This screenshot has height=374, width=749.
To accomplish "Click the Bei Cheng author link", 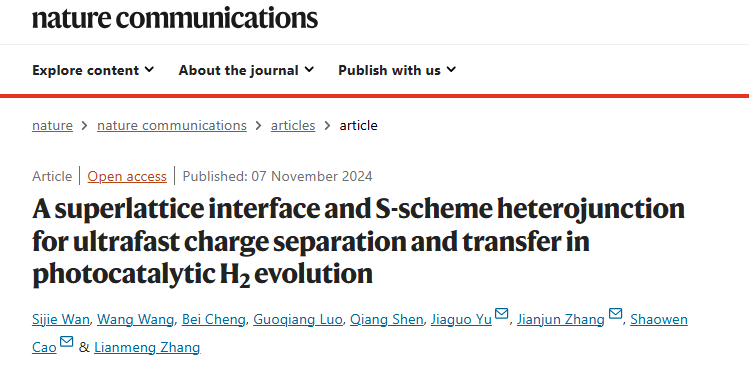I will (214, 320).
